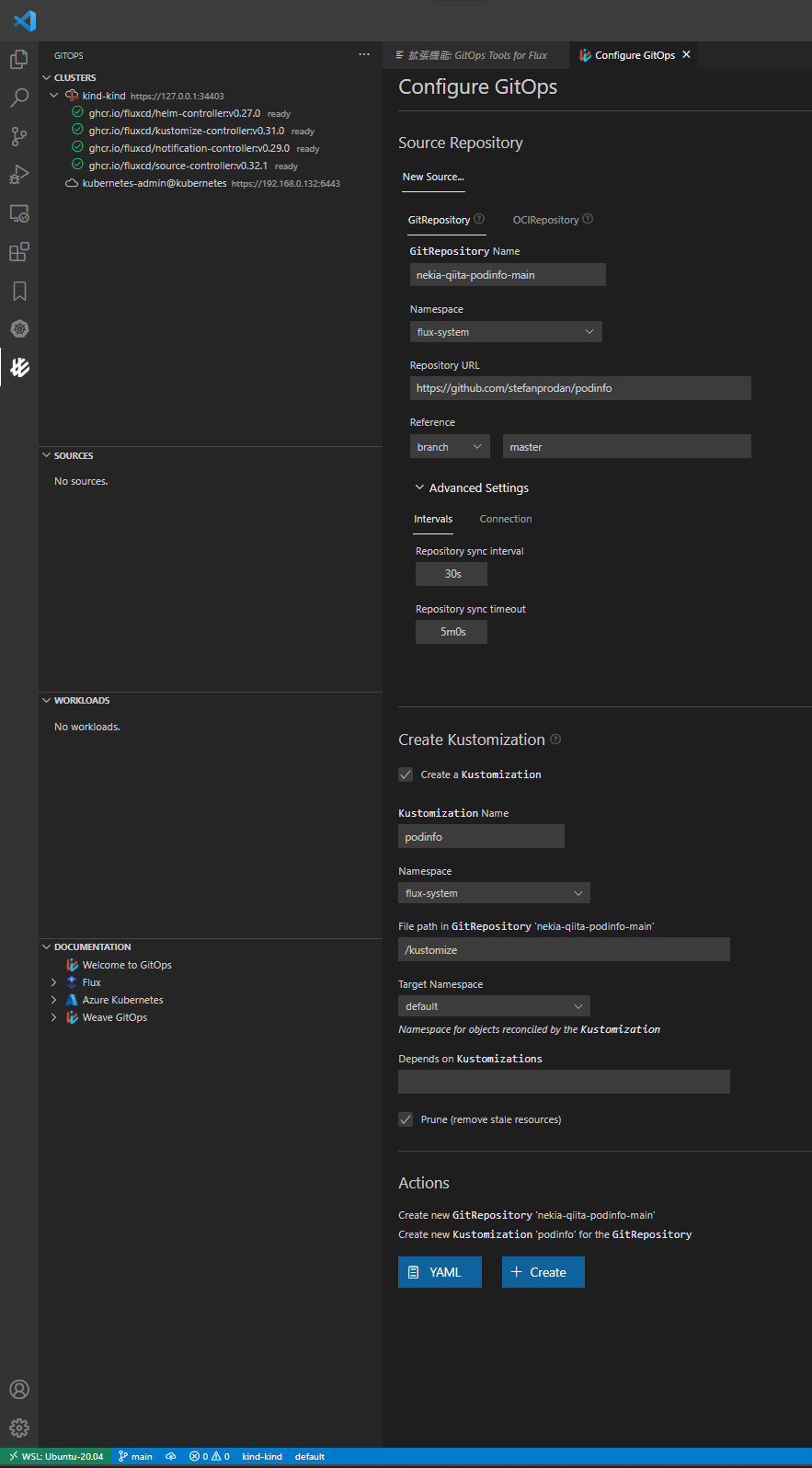This screenshot has height=1468, width=812.
Task: Toggle Create a Kustomization checkbox
Action: 406,774
